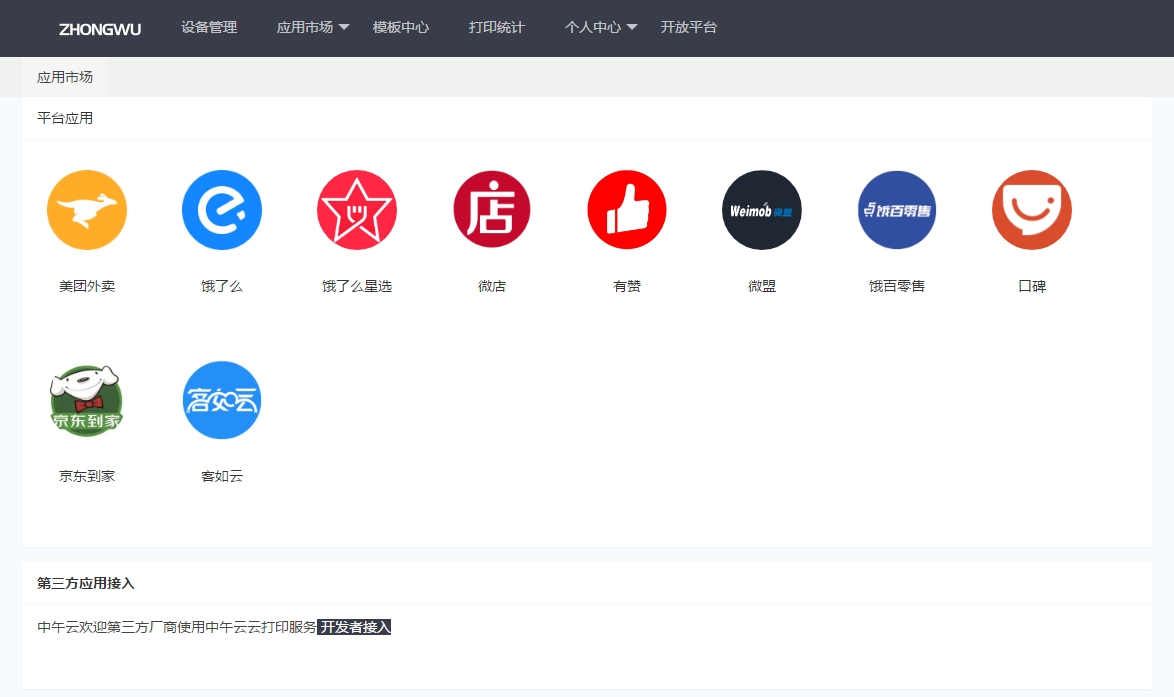
Task: Click the 口碑 text label
Action: click(x=1032, y=286)
